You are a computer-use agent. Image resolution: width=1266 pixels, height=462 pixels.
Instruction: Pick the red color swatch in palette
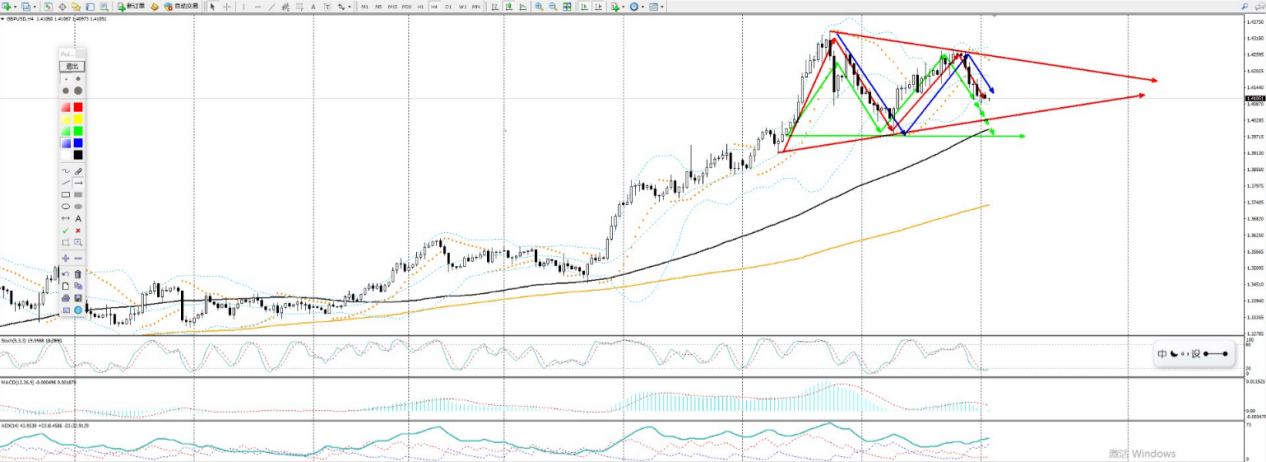tap(78, 107)
